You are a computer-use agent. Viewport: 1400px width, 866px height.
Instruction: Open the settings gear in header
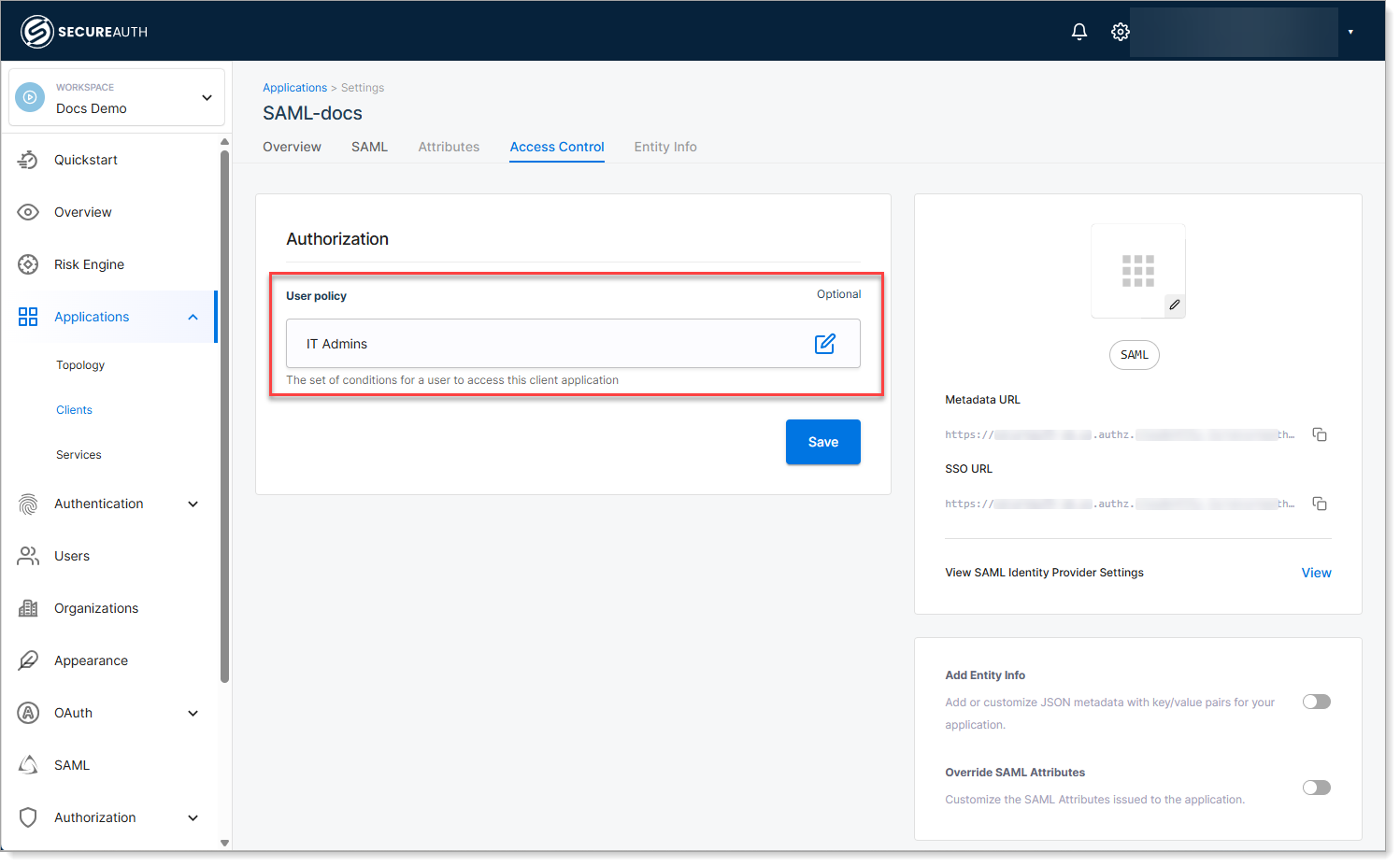point(1121,32)
